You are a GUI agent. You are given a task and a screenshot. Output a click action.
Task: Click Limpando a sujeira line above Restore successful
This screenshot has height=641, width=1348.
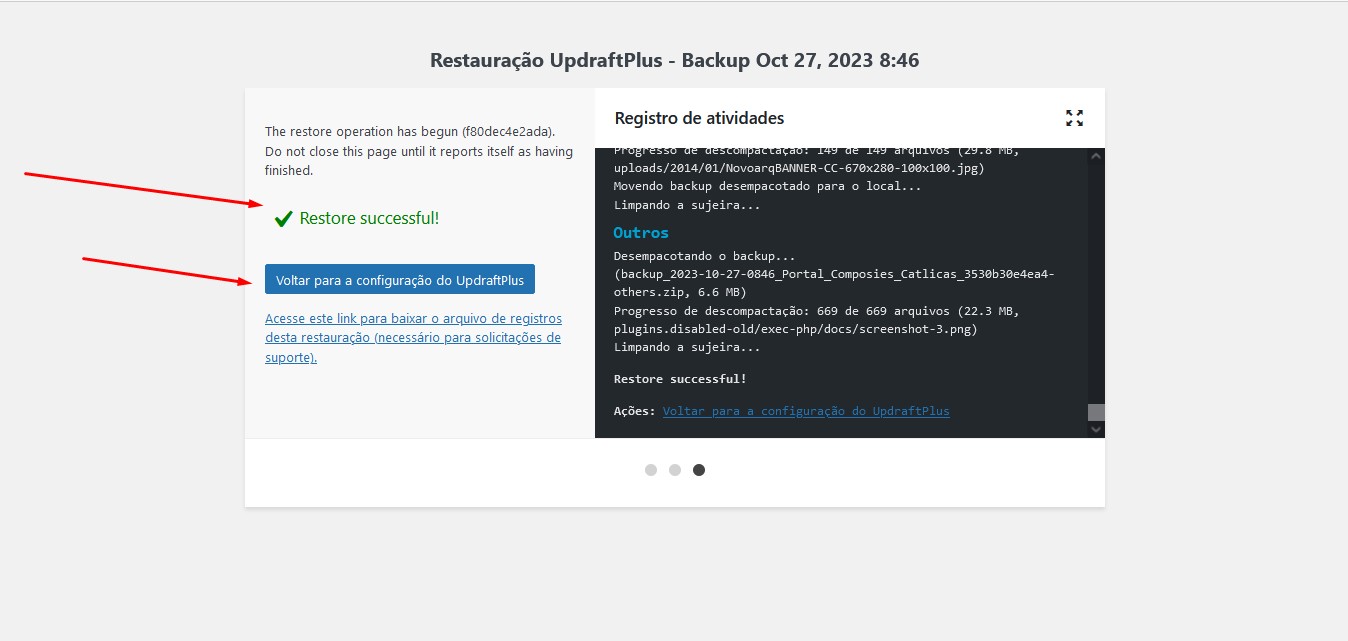(687, 347)
